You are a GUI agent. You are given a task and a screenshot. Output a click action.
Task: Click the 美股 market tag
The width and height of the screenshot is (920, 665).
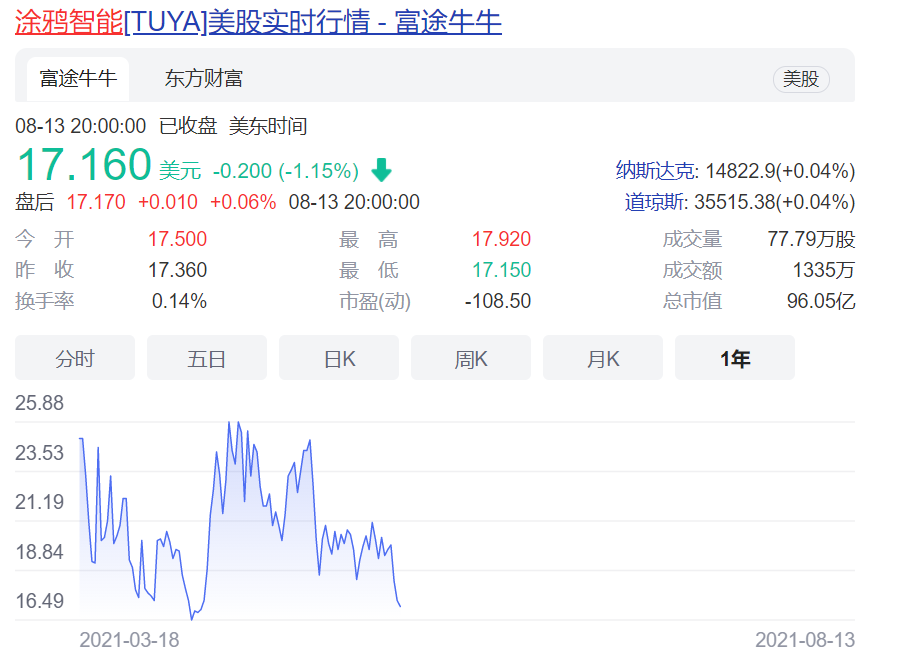801,79
